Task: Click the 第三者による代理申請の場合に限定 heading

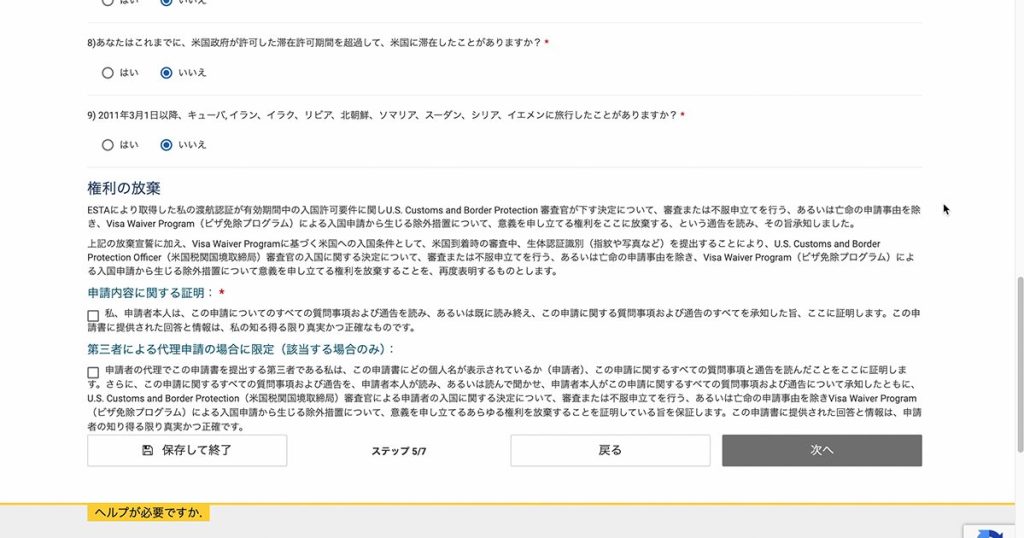Action: tap(241, 349)
